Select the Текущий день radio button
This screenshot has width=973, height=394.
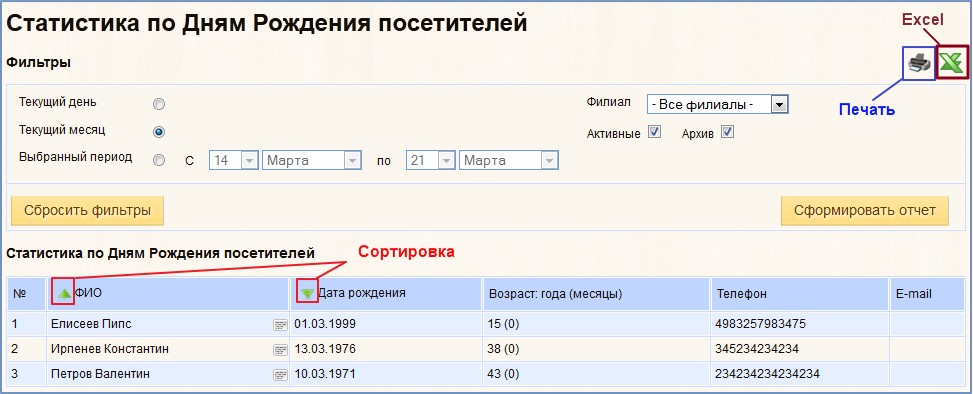(x=159, y=104)
